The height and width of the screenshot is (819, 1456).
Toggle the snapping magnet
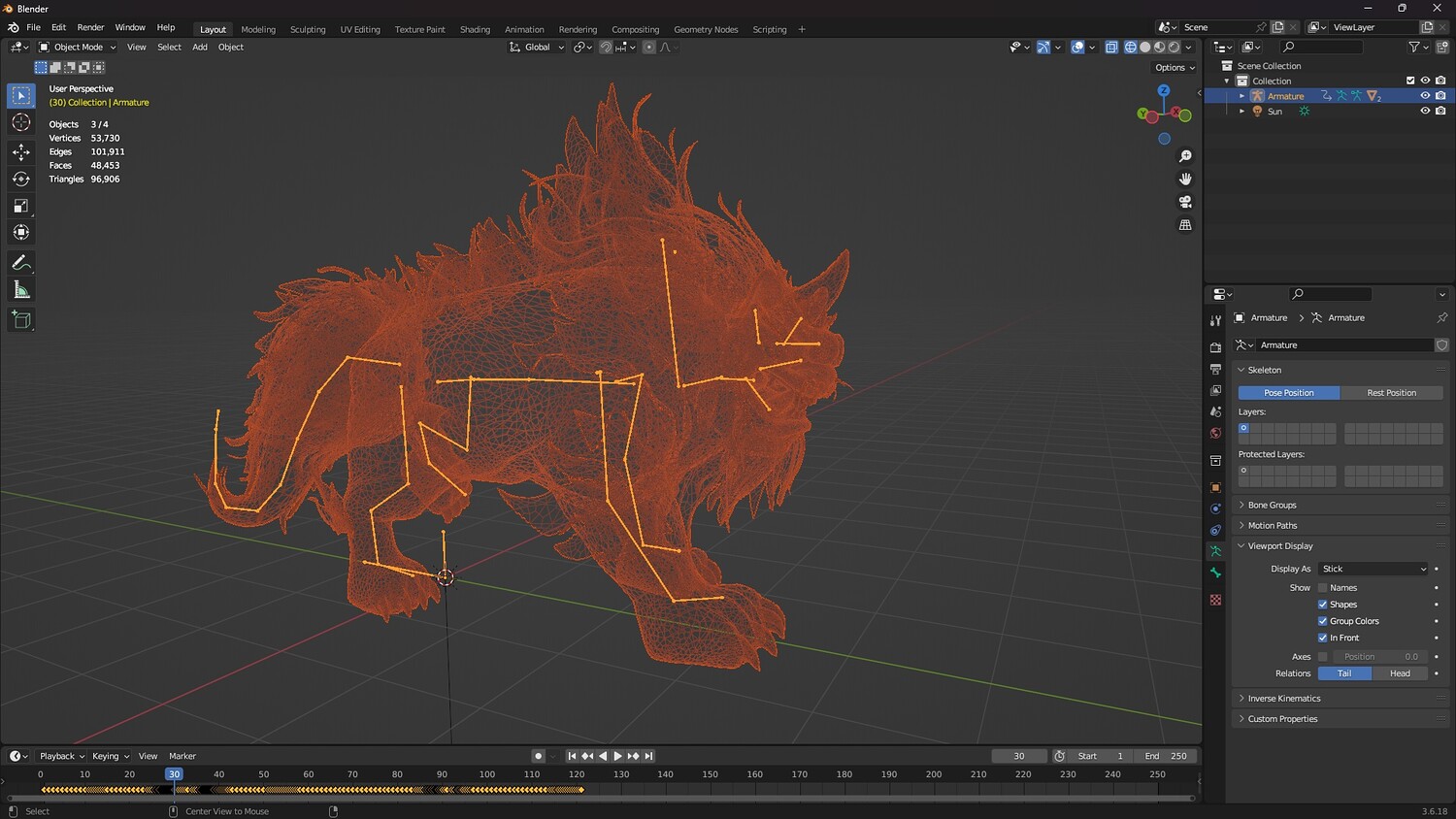[606, 47]
